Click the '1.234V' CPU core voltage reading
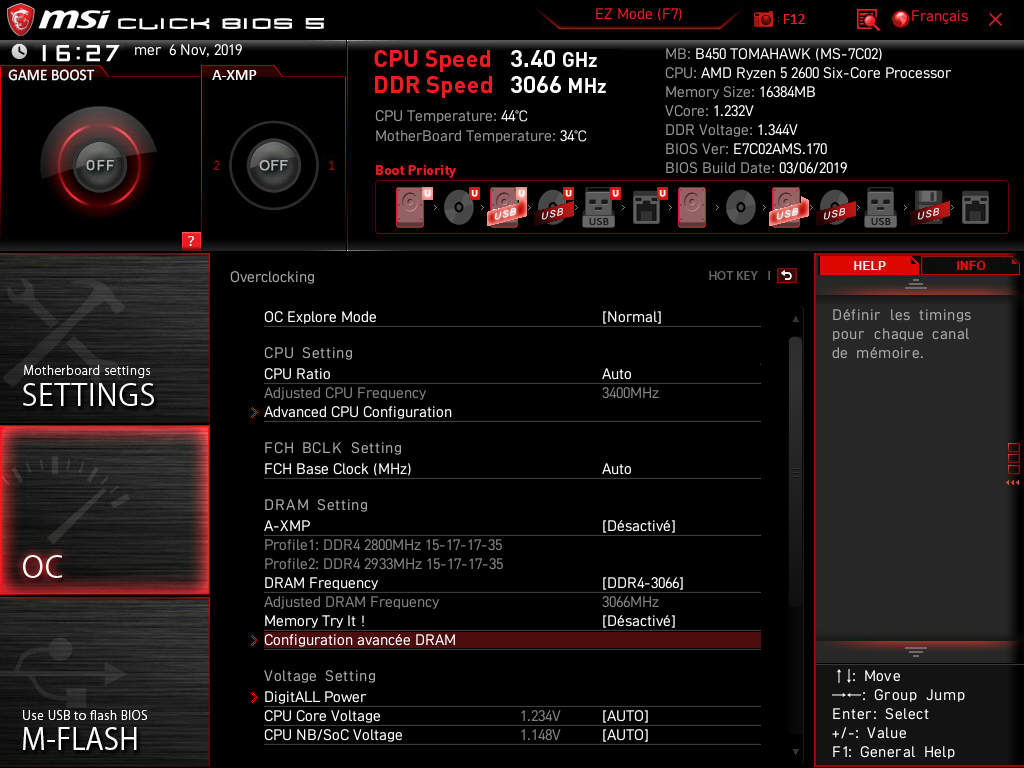The image size is (1024, 768). pos(539,716)
